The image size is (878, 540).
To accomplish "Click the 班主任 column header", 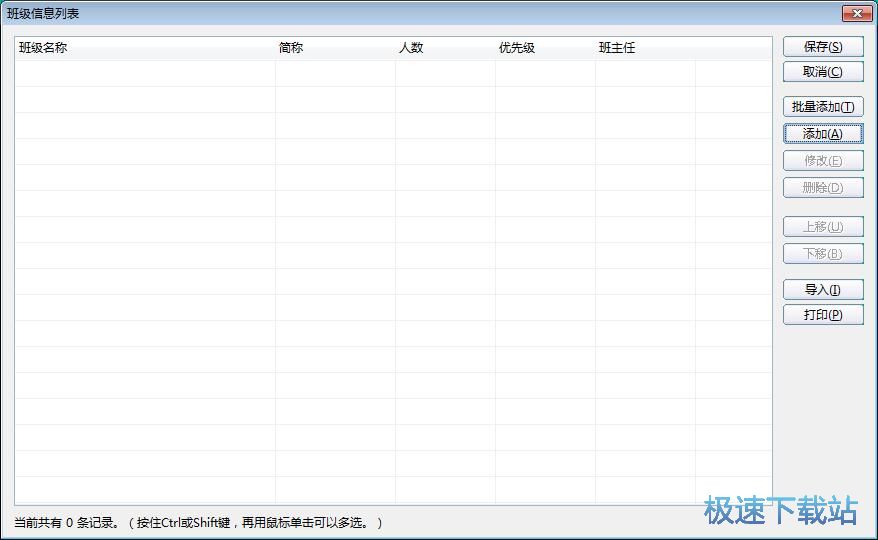I will tap(646, 48).
